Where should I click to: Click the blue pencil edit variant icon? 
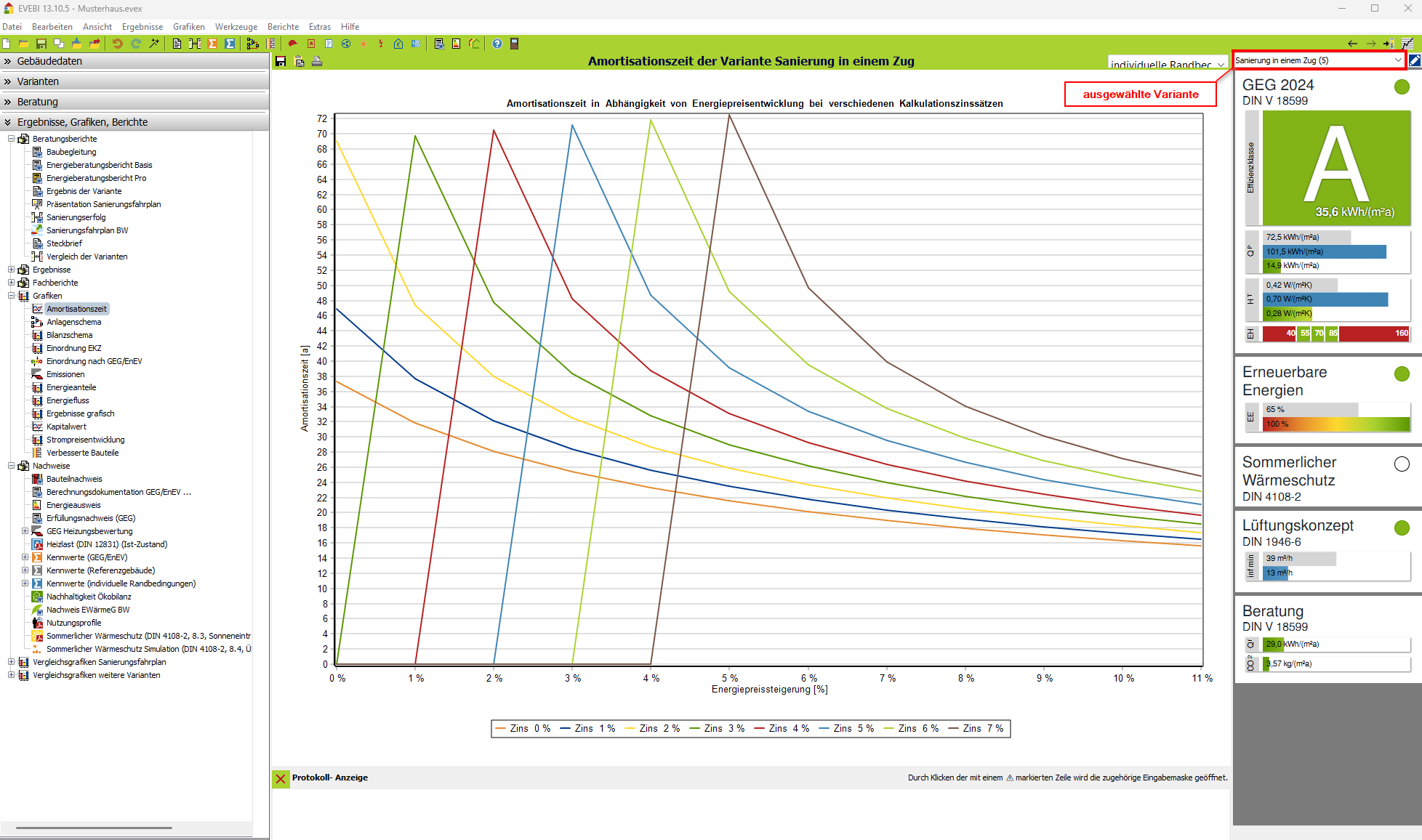[1414, 60]
